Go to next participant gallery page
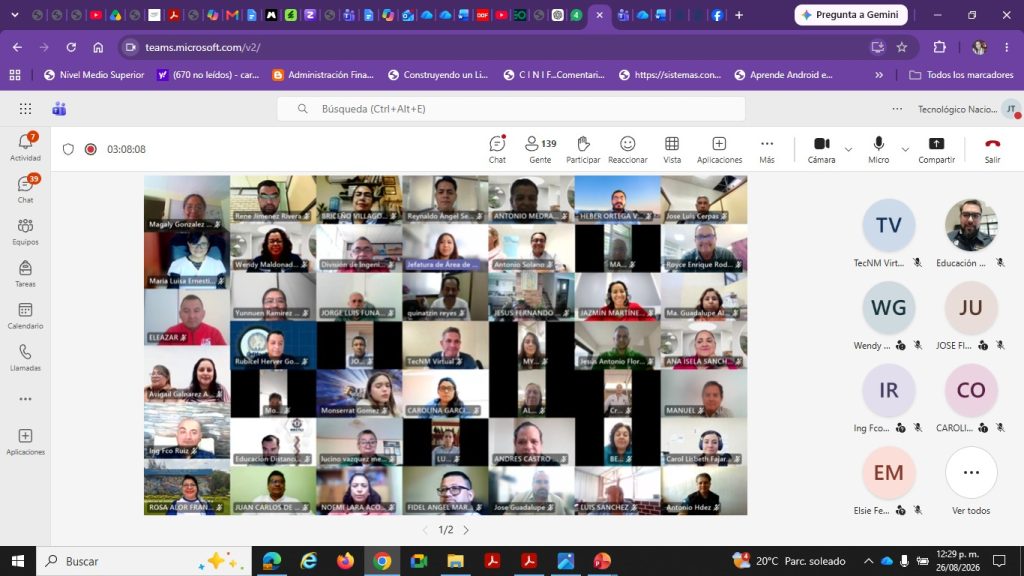 coord(466,530)
